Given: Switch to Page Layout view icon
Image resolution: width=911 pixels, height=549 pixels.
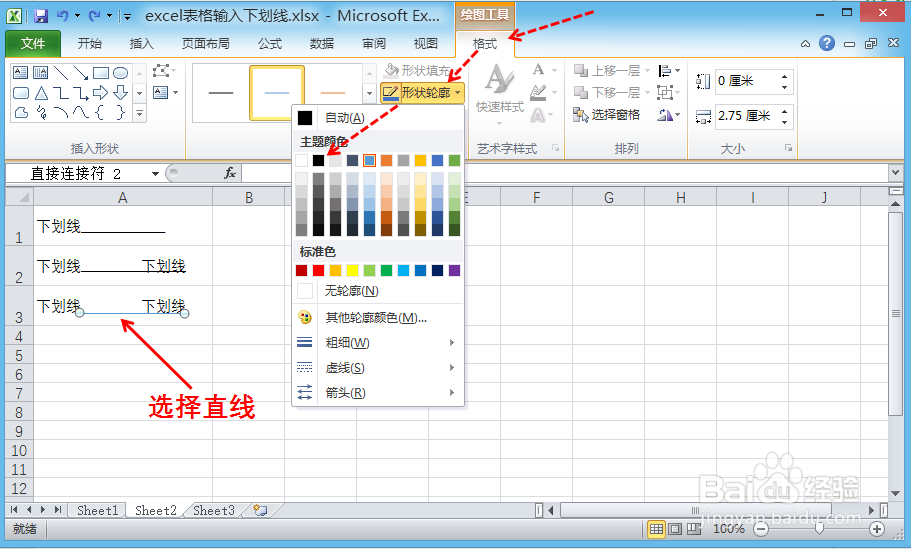Looking at the screenshot, I should point(675,529).
